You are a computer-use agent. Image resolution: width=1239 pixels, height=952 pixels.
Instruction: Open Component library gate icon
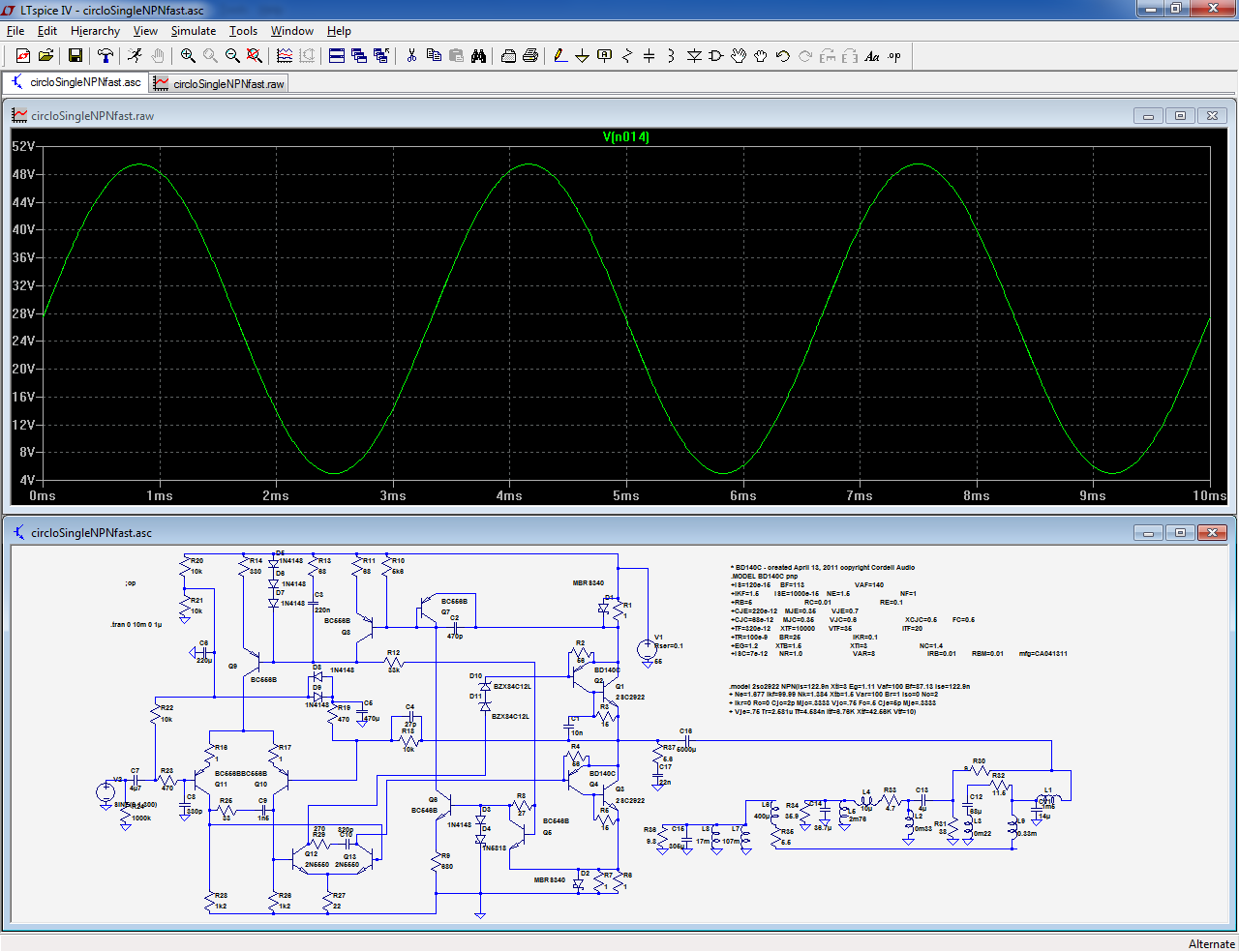[x=716, y=56]
